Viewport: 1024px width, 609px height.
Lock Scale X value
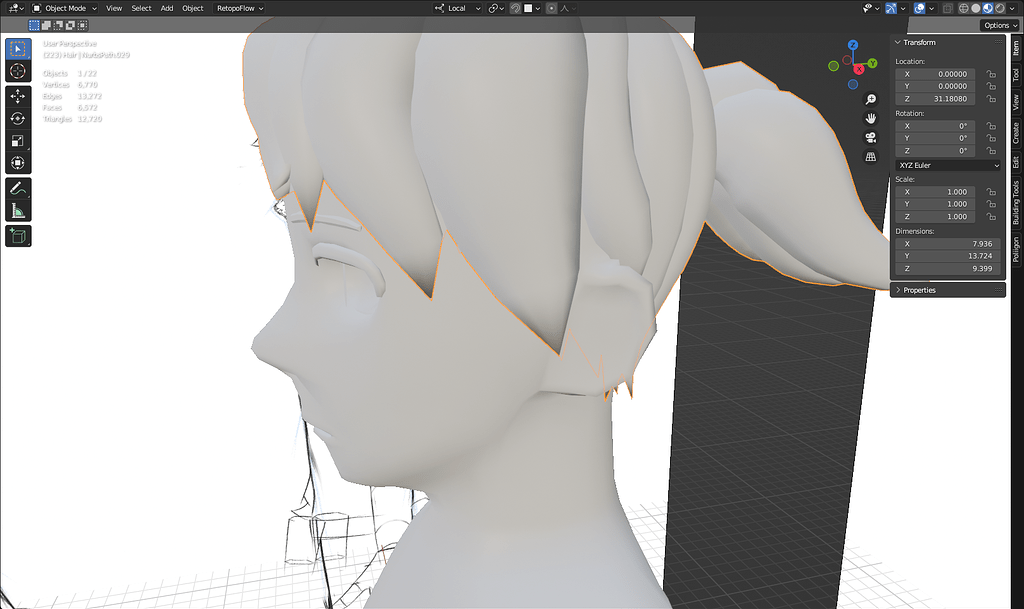pos(991,192)
